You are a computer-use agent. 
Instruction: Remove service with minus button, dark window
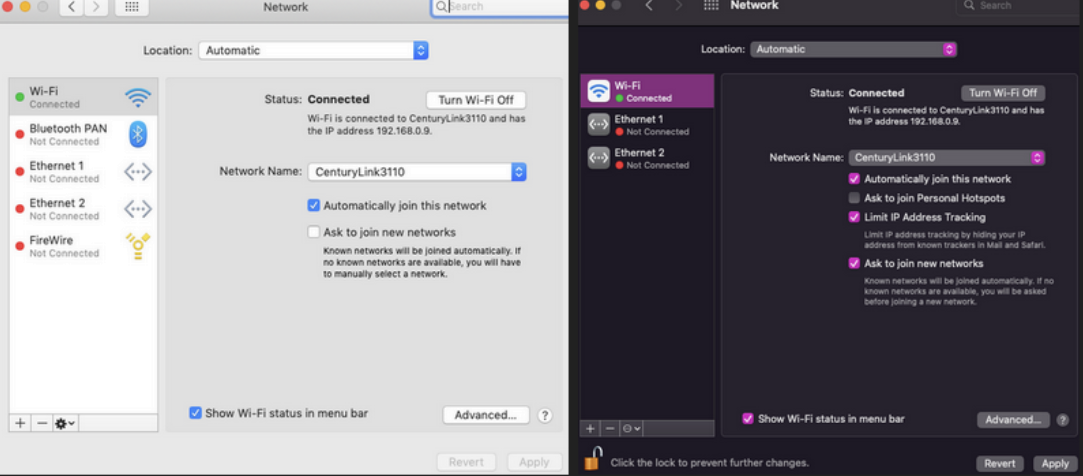pyautogui.click(x=610, y=428)
